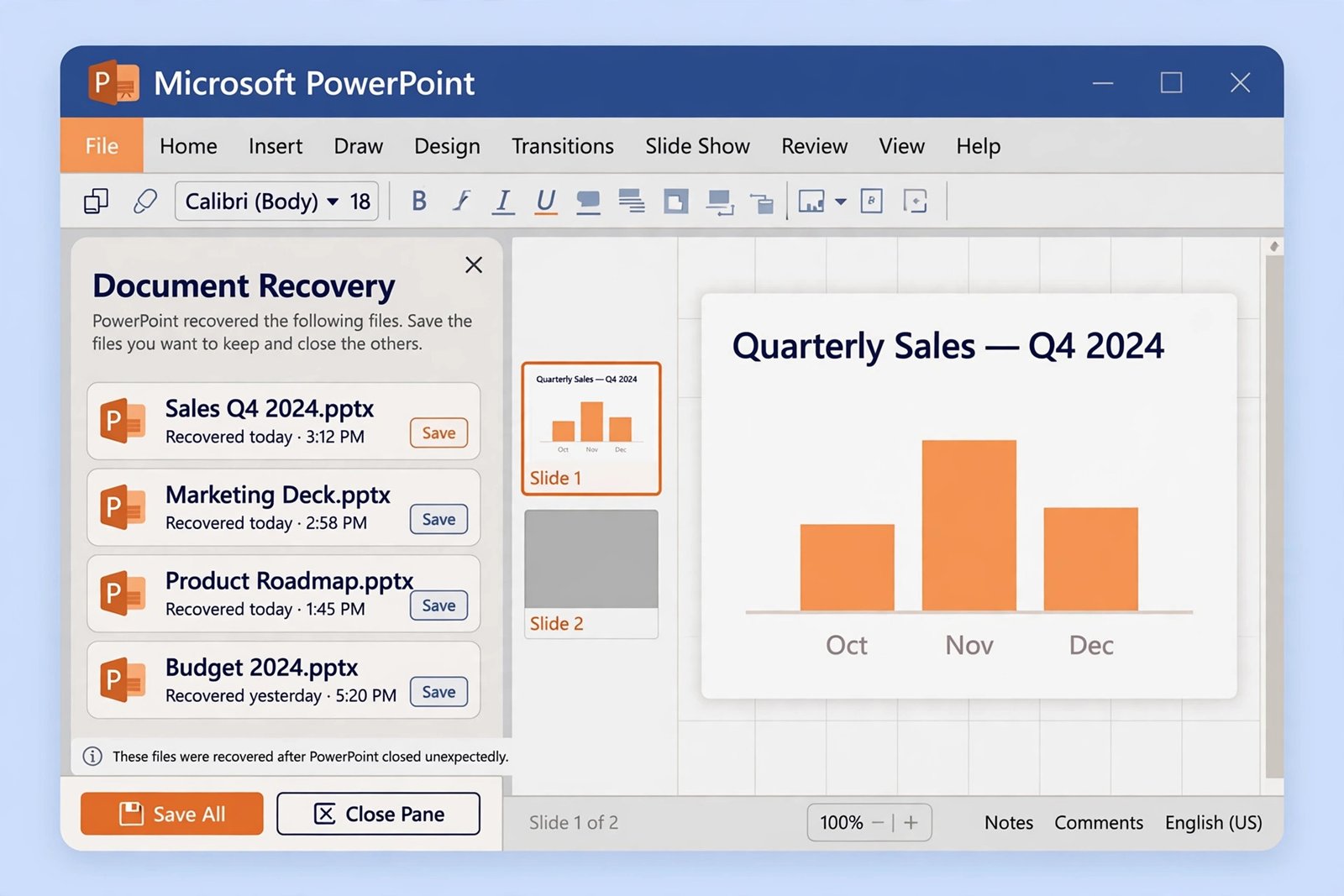The image size is (1344, 896).
Task: Open the File tab
Action: pyautogui.click(x=102, y=145)
